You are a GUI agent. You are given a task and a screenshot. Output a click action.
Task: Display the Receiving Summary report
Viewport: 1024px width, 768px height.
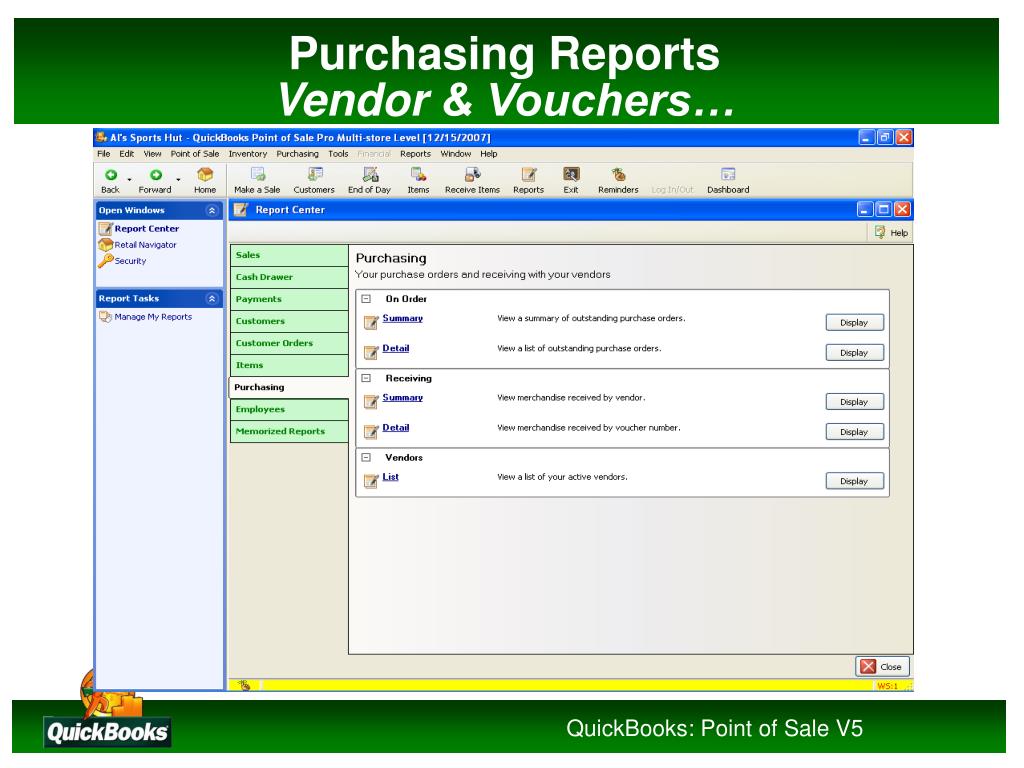coord(854,402)
